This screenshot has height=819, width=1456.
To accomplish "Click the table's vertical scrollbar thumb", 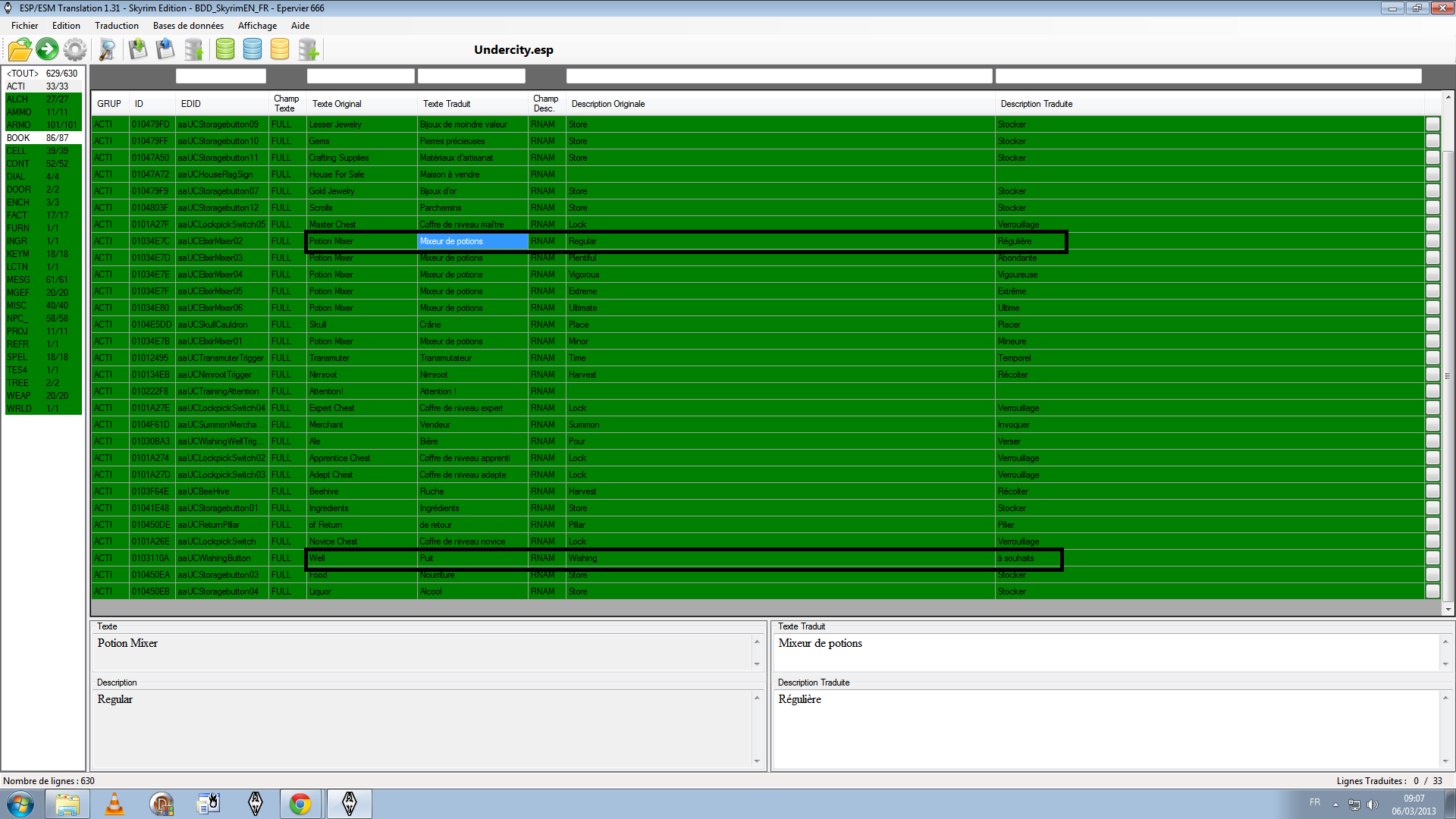I will [x=1448, y=375].
